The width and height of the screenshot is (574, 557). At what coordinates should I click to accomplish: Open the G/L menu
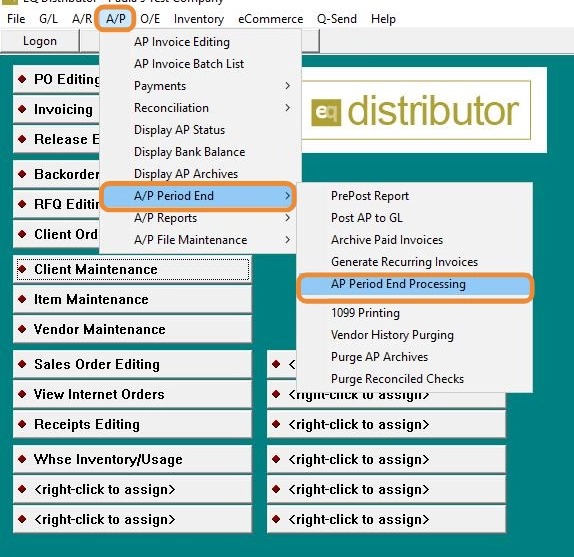pyautogui.click(x=48, y=19)
